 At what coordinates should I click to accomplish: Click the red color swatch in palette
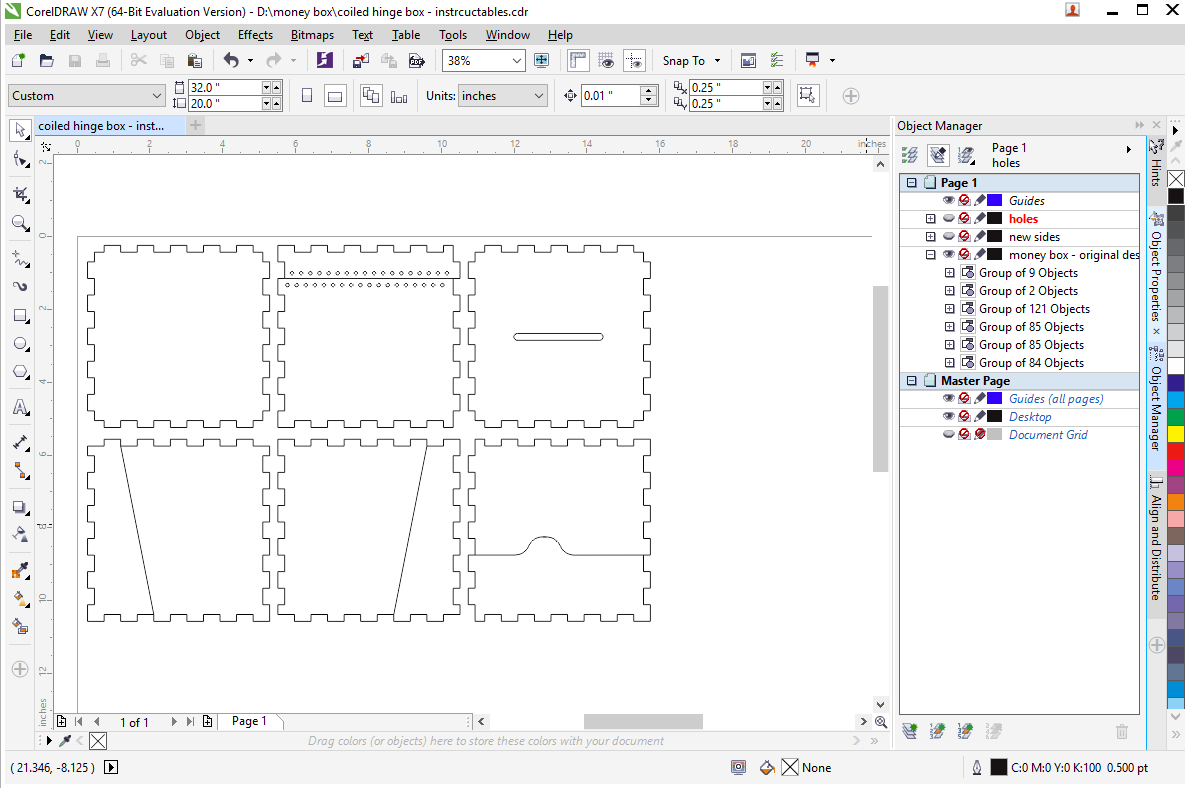coord(1176,451)
